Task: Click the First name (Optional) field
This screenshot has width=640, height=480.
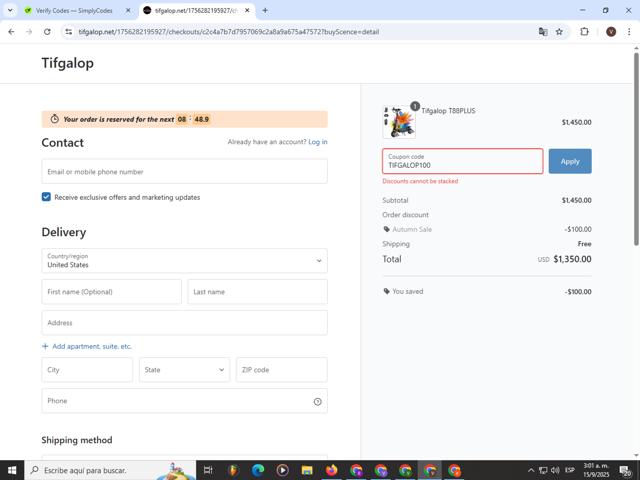Action: 111,292
